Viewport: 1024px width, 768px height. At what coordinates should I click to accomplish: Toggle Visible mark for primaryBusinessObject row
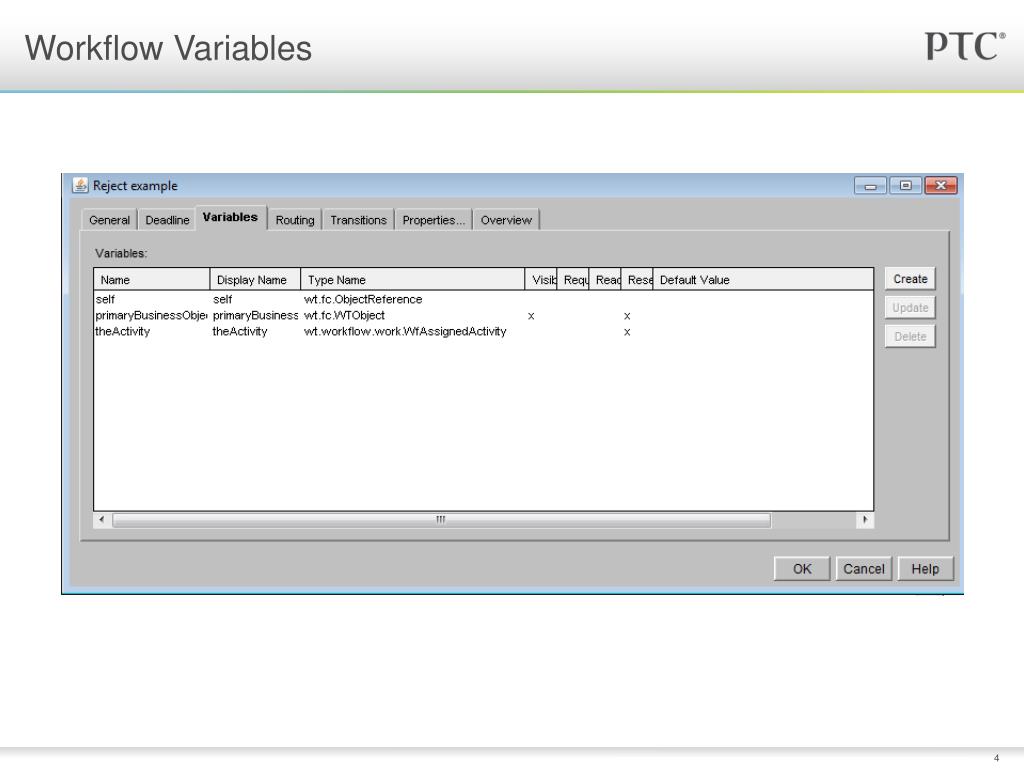point(531,315)
